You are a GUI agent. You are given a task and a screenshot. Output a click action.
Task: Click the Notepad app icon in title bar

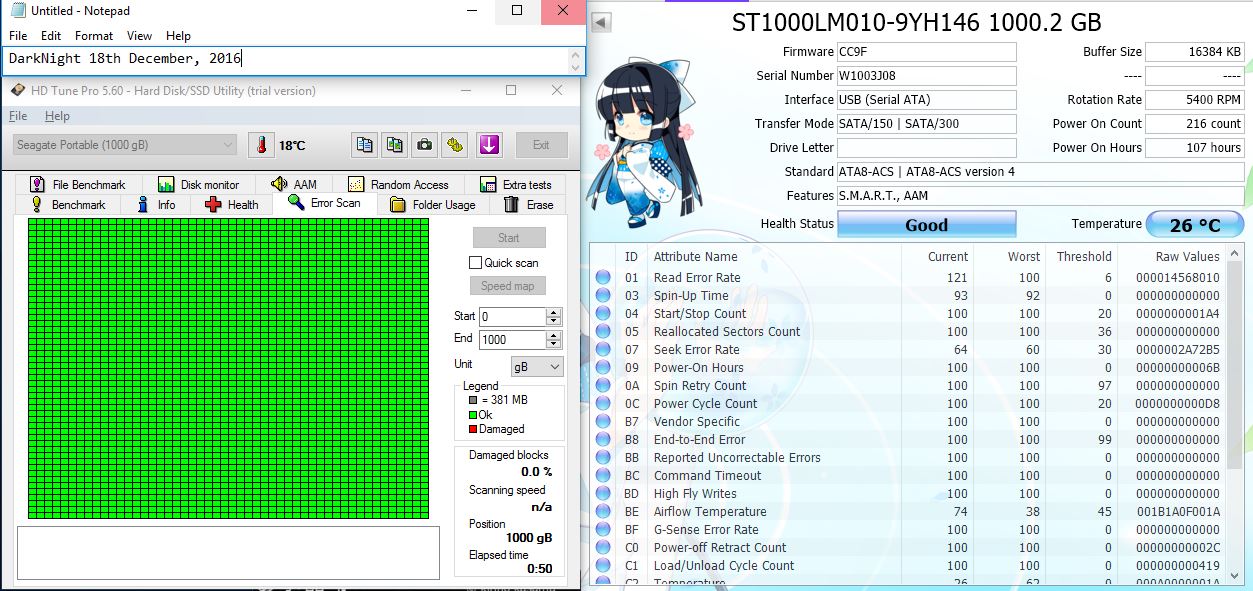(x=16, y=11)
